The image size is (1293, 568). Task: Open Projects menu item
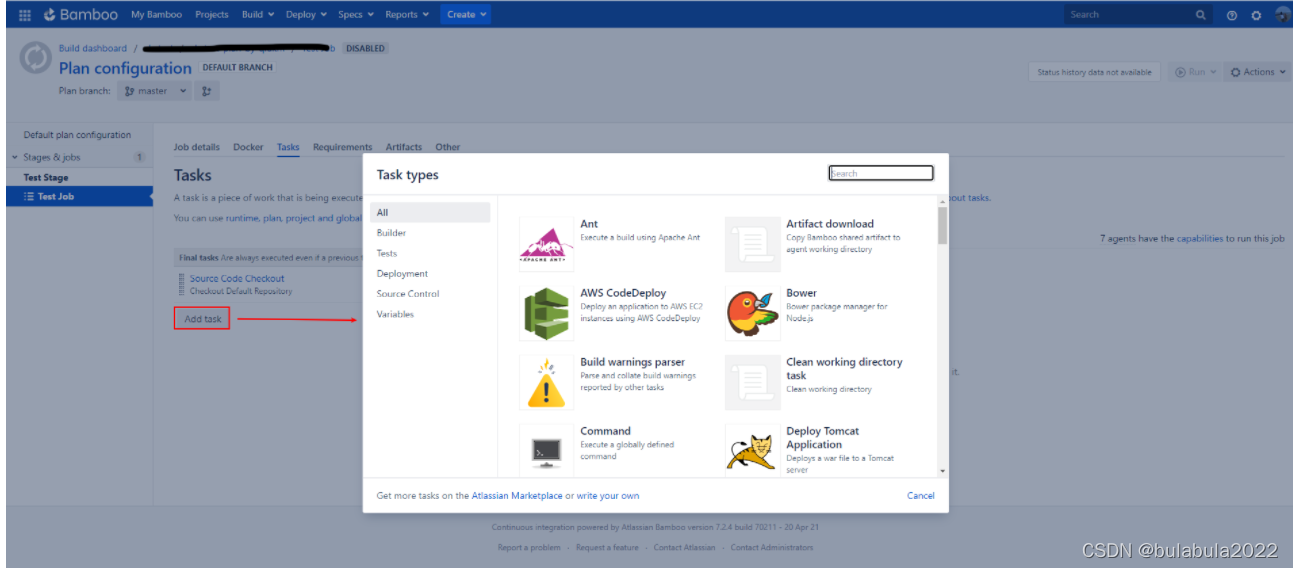(x=212, y=15)
